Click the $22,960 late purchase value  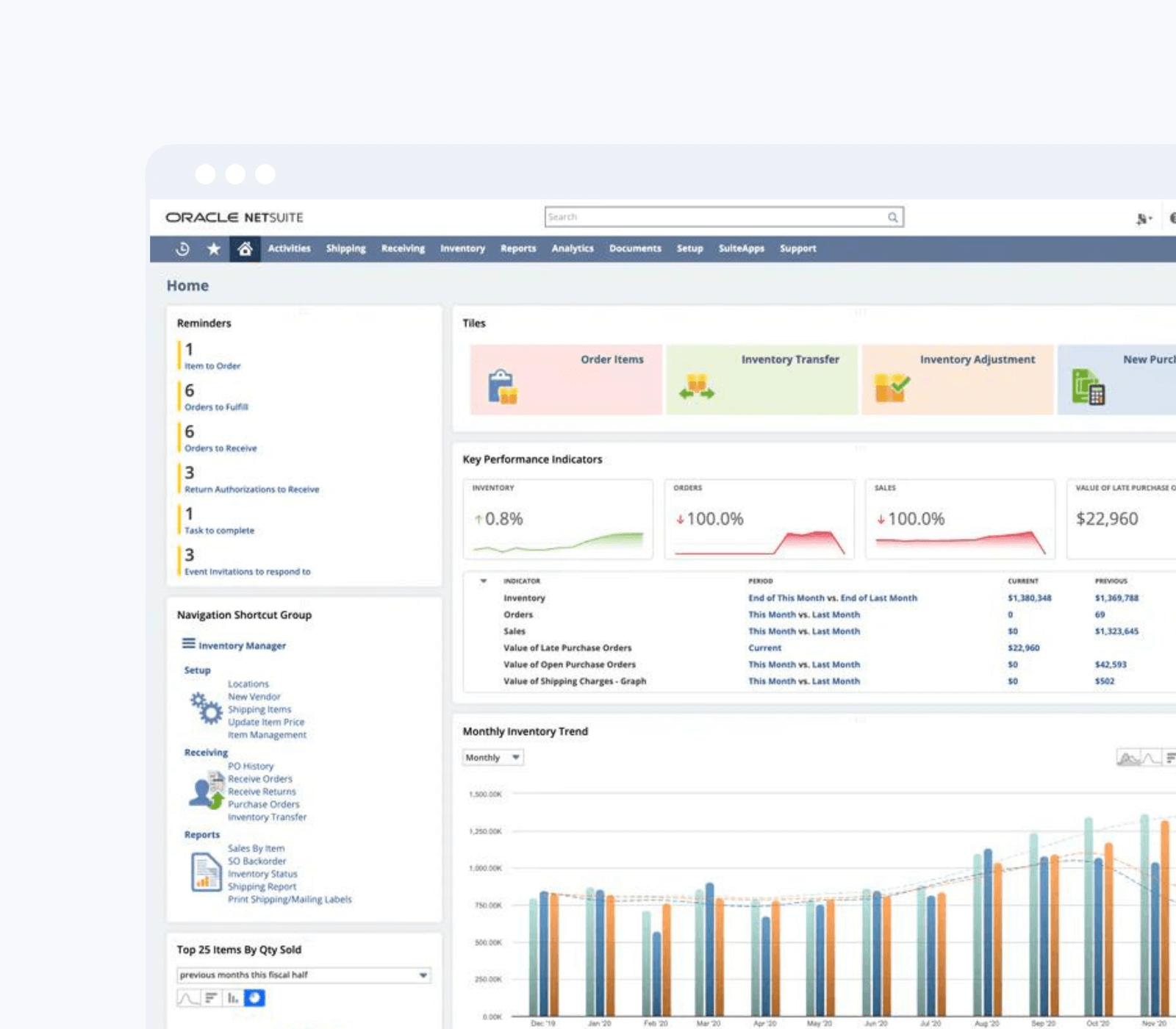pos(1106,520)
